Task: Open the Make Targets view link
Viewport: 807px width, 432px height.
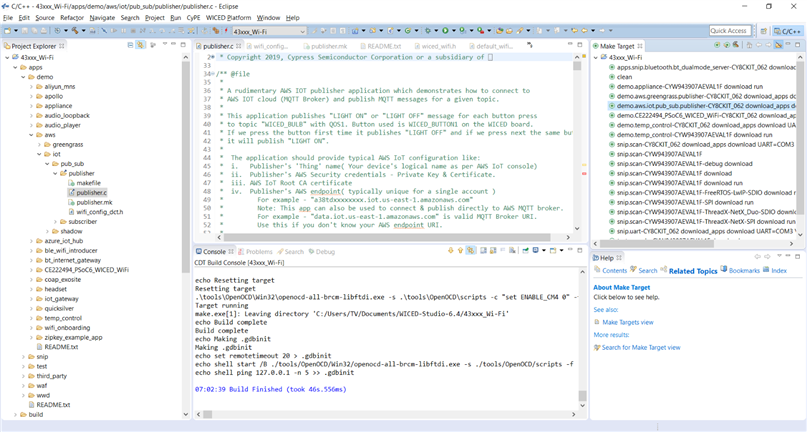Action: coord(627,322)
